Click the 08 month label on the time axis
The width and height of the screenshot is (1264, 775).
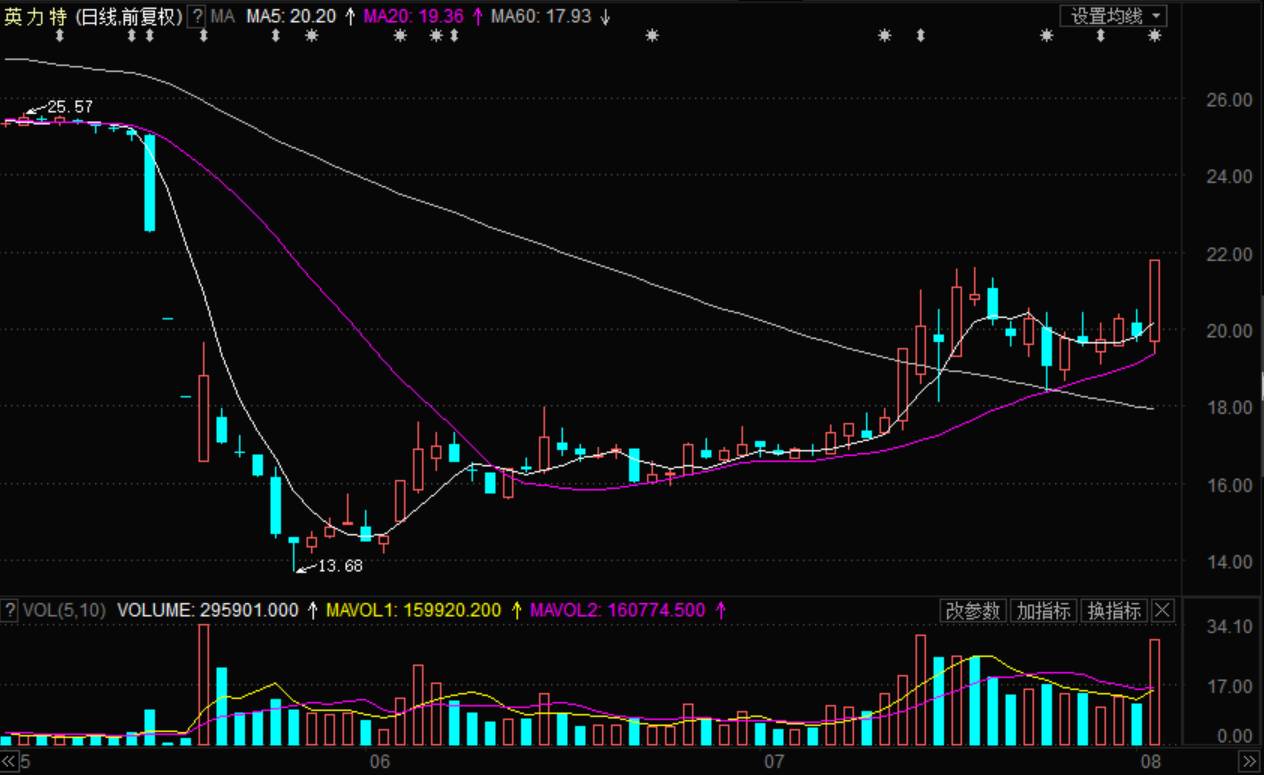(x=1150, y=762)
